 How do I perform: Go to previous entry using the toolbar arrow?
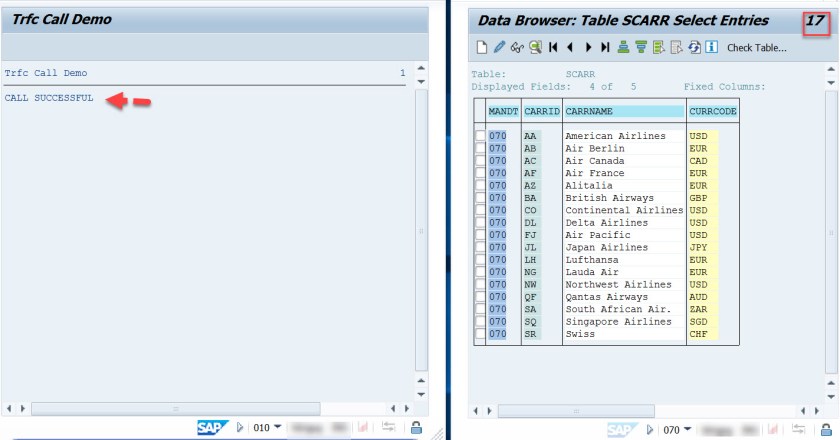click(571, 47)
